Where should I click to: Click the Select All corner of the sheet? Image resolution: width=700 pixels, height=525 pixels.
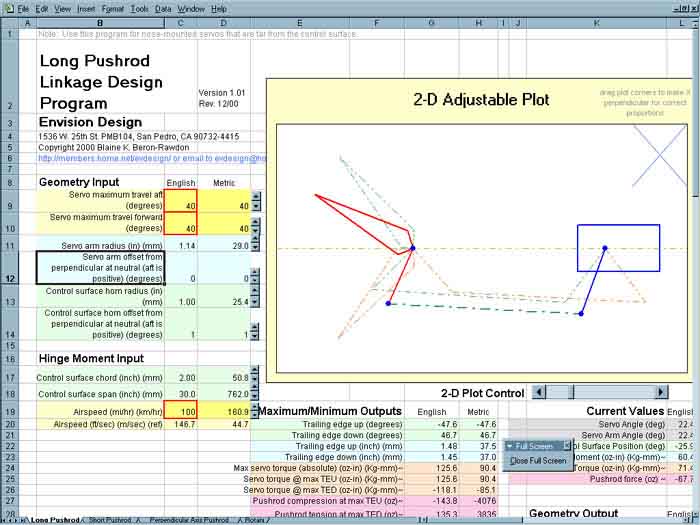click(x=9, y=22)
